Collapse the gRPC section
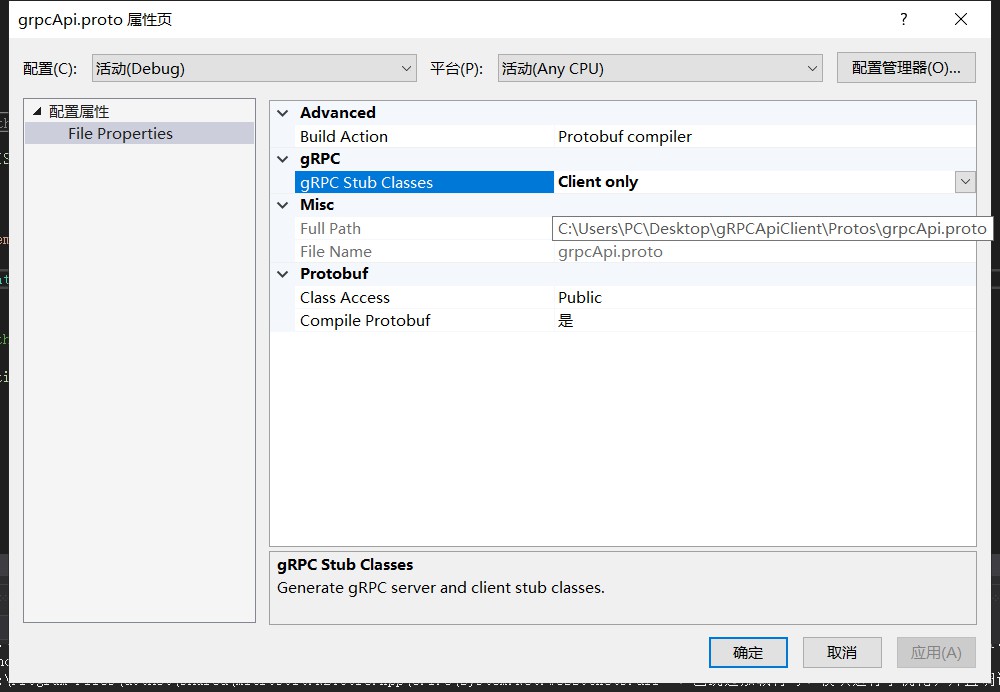 283,159
